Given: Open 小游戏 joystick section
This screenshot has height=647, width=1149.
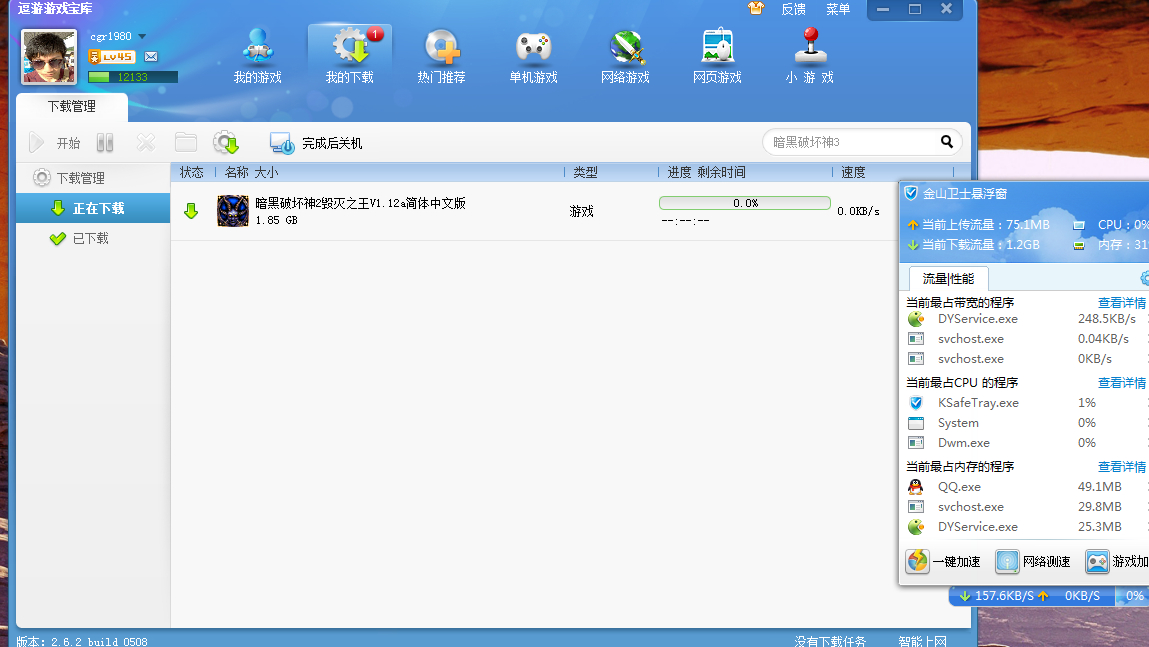Looking at the screenshot, I should pyautogui.click(x=810, y=56).
